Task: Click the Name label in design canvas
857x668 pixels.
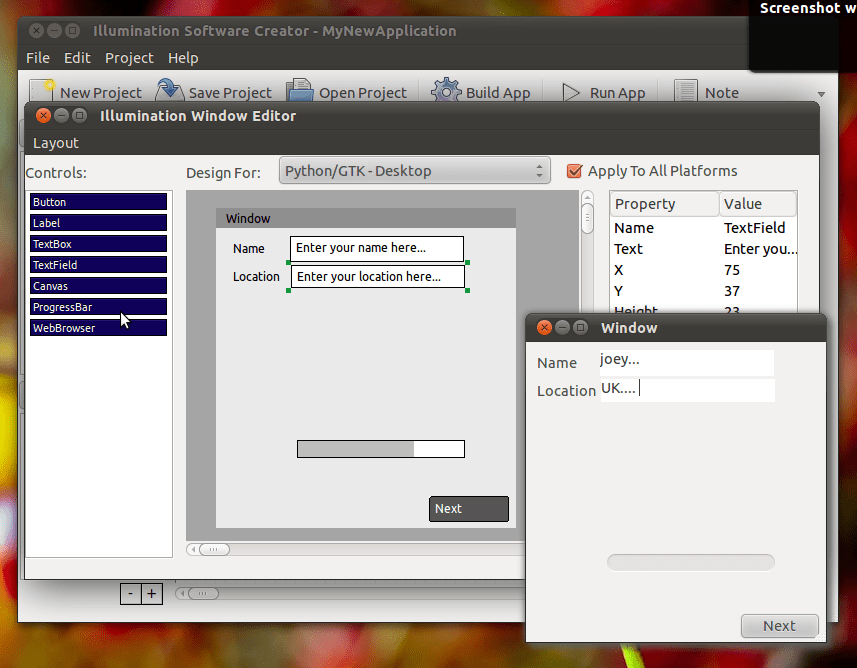Action: tap(249, 249)
